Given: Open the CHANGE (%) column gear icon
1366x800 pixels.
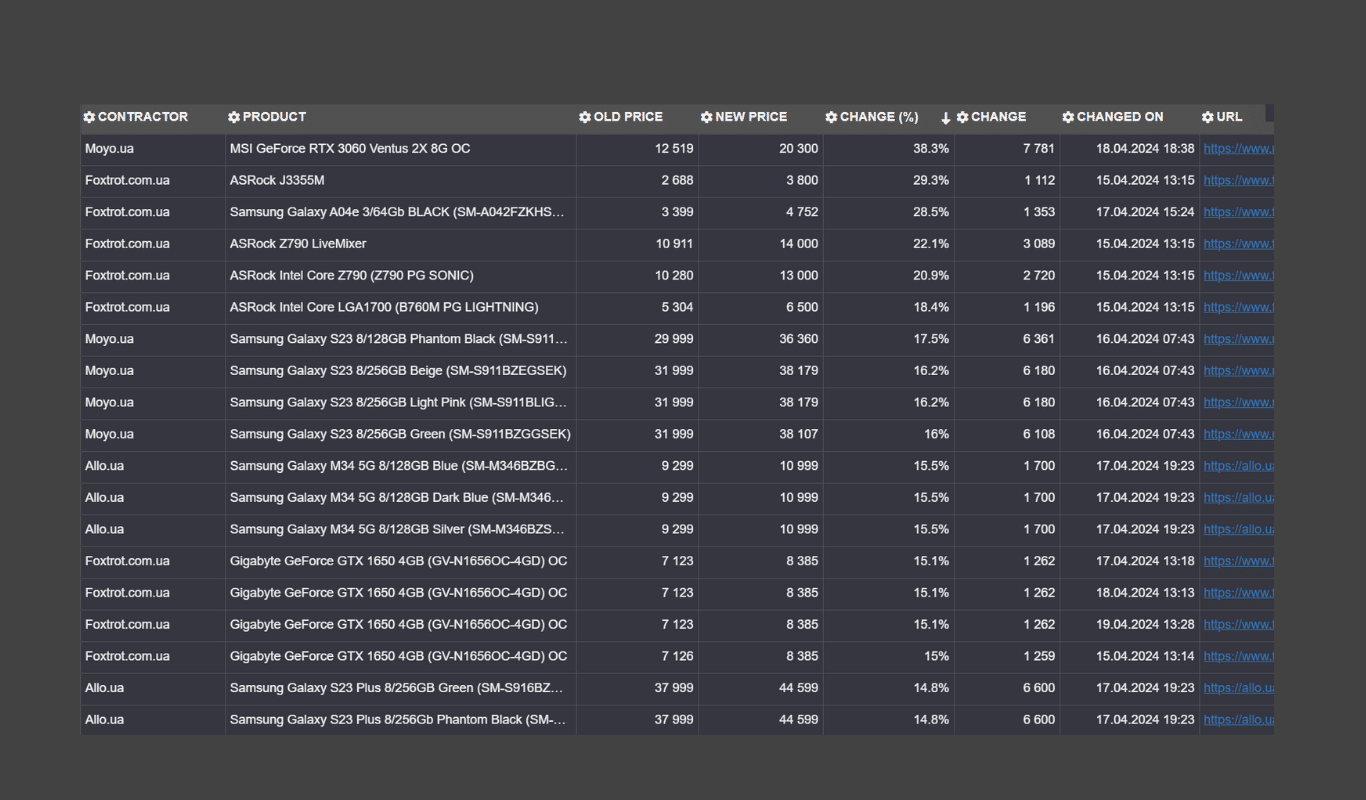Looking at the screenshot, I should point(831,117).
